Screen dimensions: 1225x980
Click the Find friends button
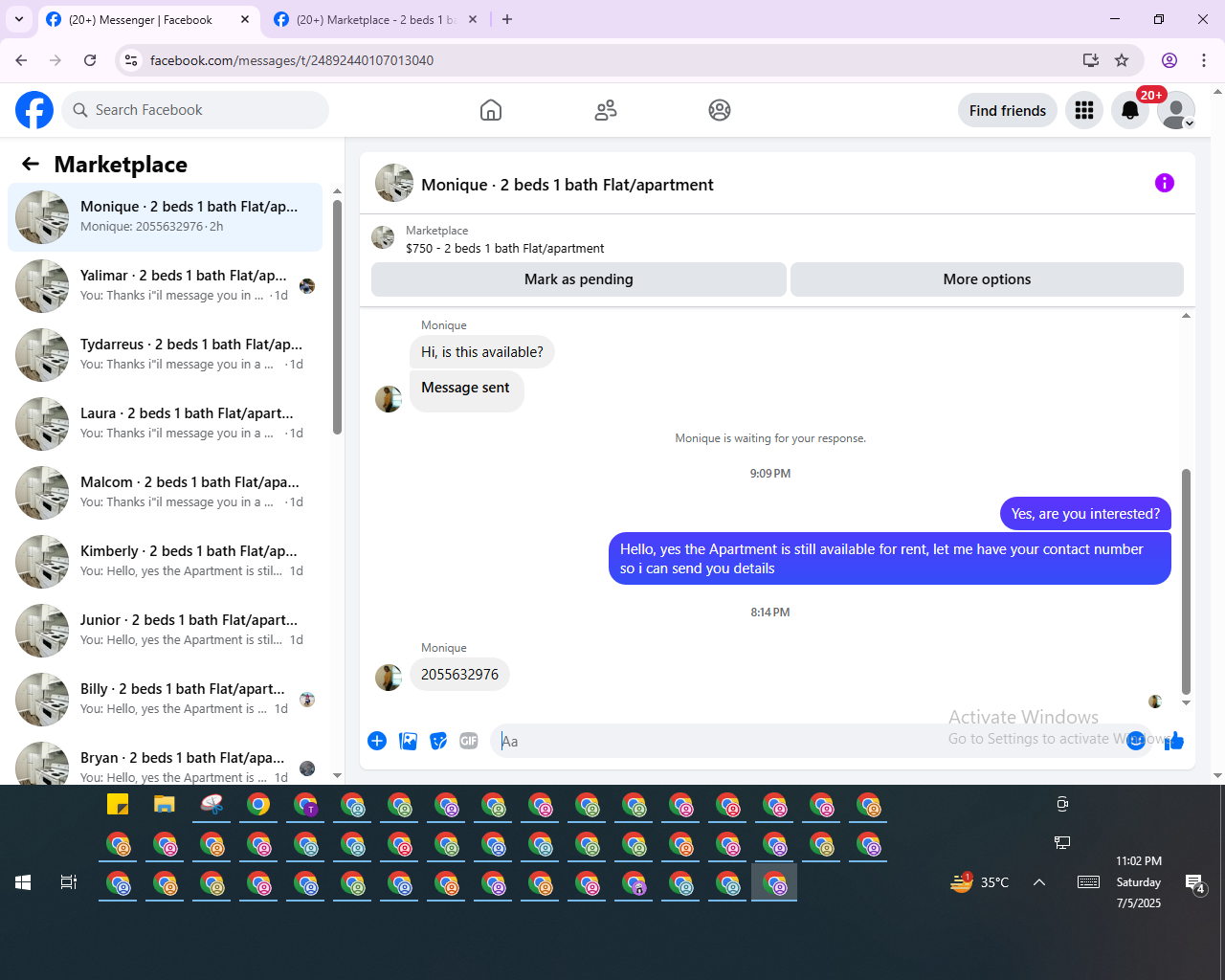pyautogui.click(x=1008, y=110)
